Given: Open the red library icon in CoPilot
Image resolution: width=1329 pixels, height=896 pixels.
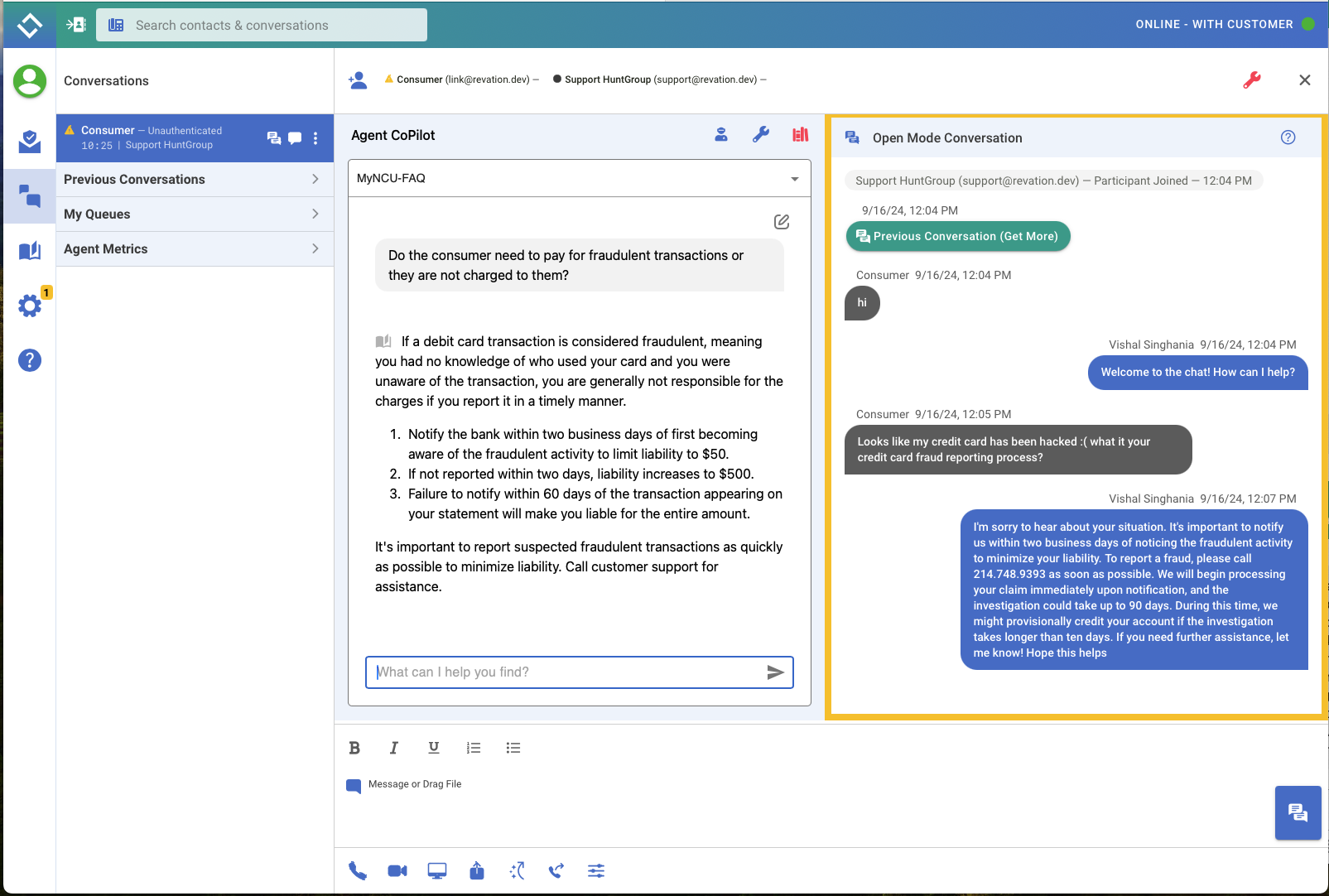Looking at the screenshot, I should [x=800, y=135].
